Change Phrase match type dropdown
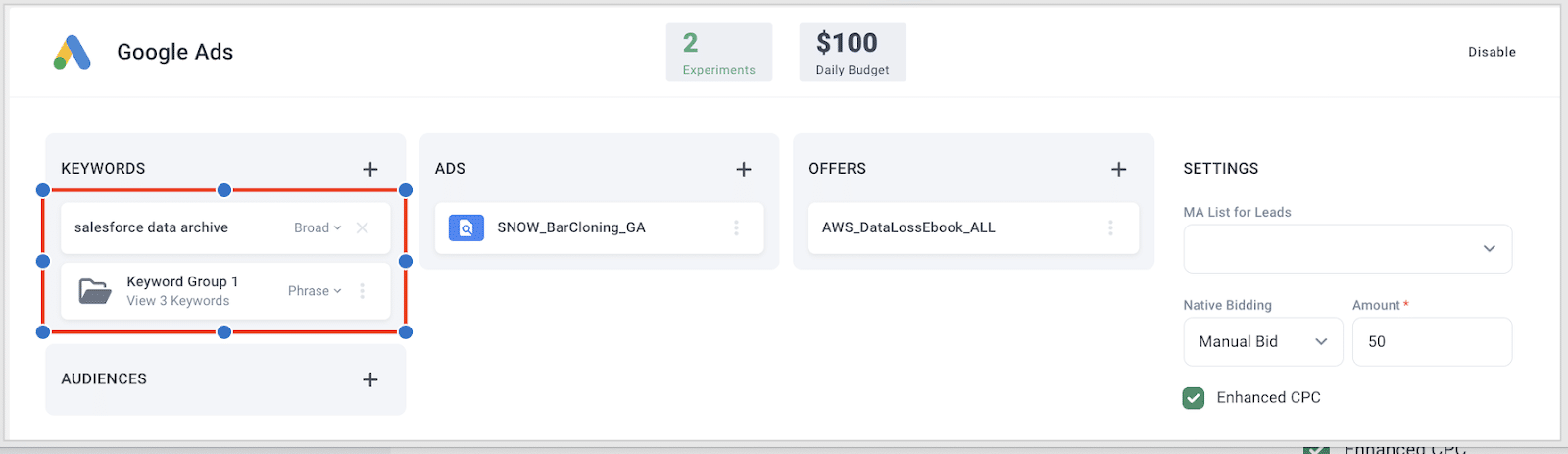 pyautogui.click(x=315, y=291)
